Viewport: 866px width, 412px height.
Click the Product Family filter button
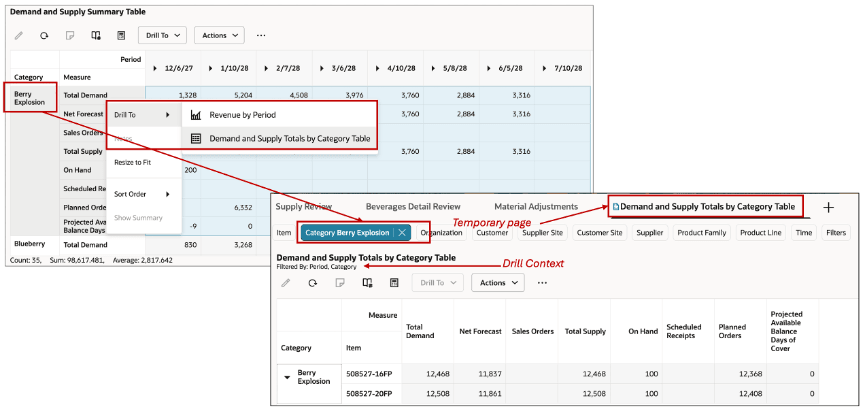[701, 233]
